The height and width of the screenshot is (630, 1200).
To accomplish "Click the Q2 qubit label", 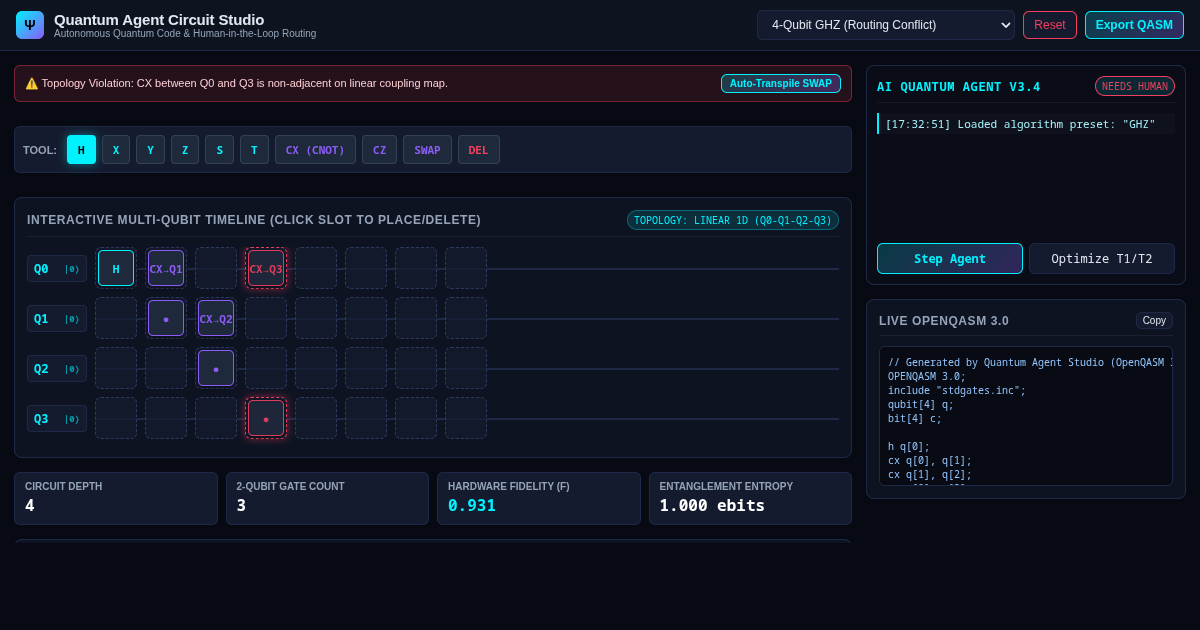I will click(57, 368).
